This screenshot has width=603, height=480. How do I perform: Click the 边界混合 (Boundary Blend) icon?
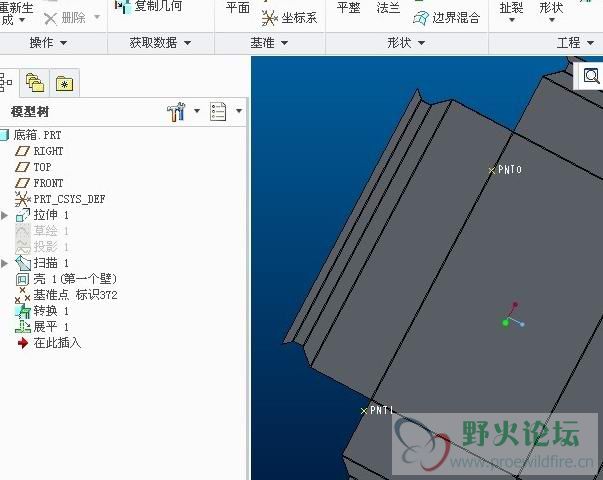tap(421, 18)
